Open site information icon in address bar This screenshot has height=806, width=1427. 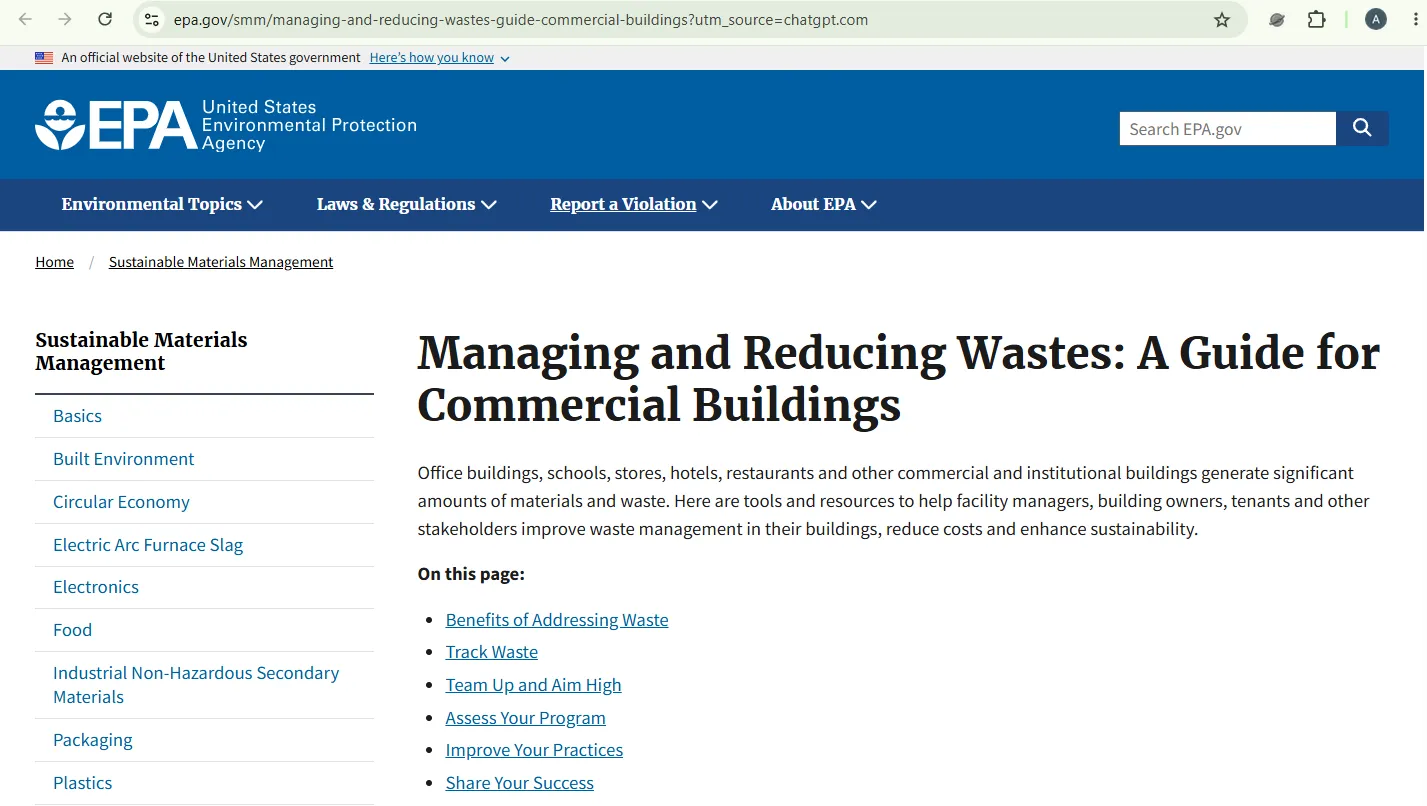coord(151,19)
